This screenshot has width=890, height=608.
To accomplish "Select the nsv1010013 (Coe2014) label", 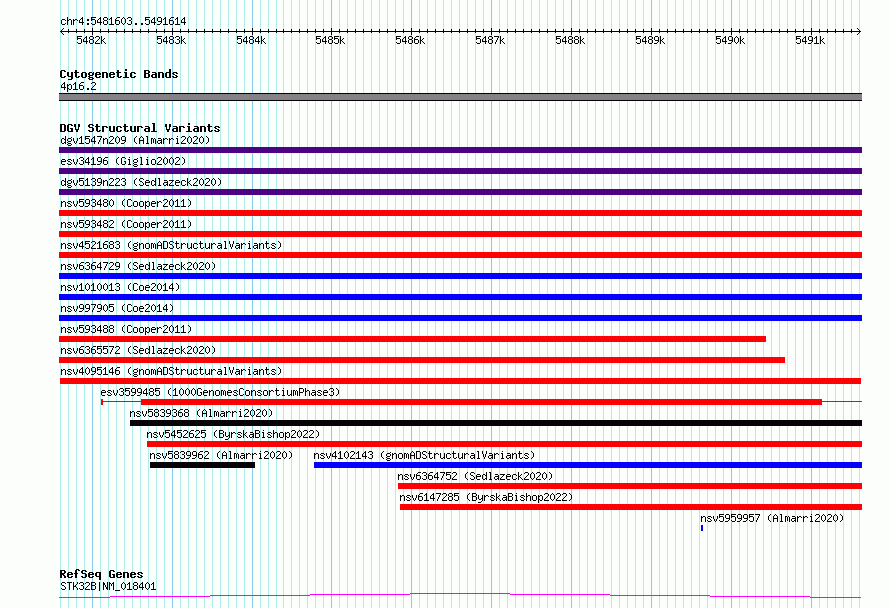I will pyautogui.click(x=120, y=287).
